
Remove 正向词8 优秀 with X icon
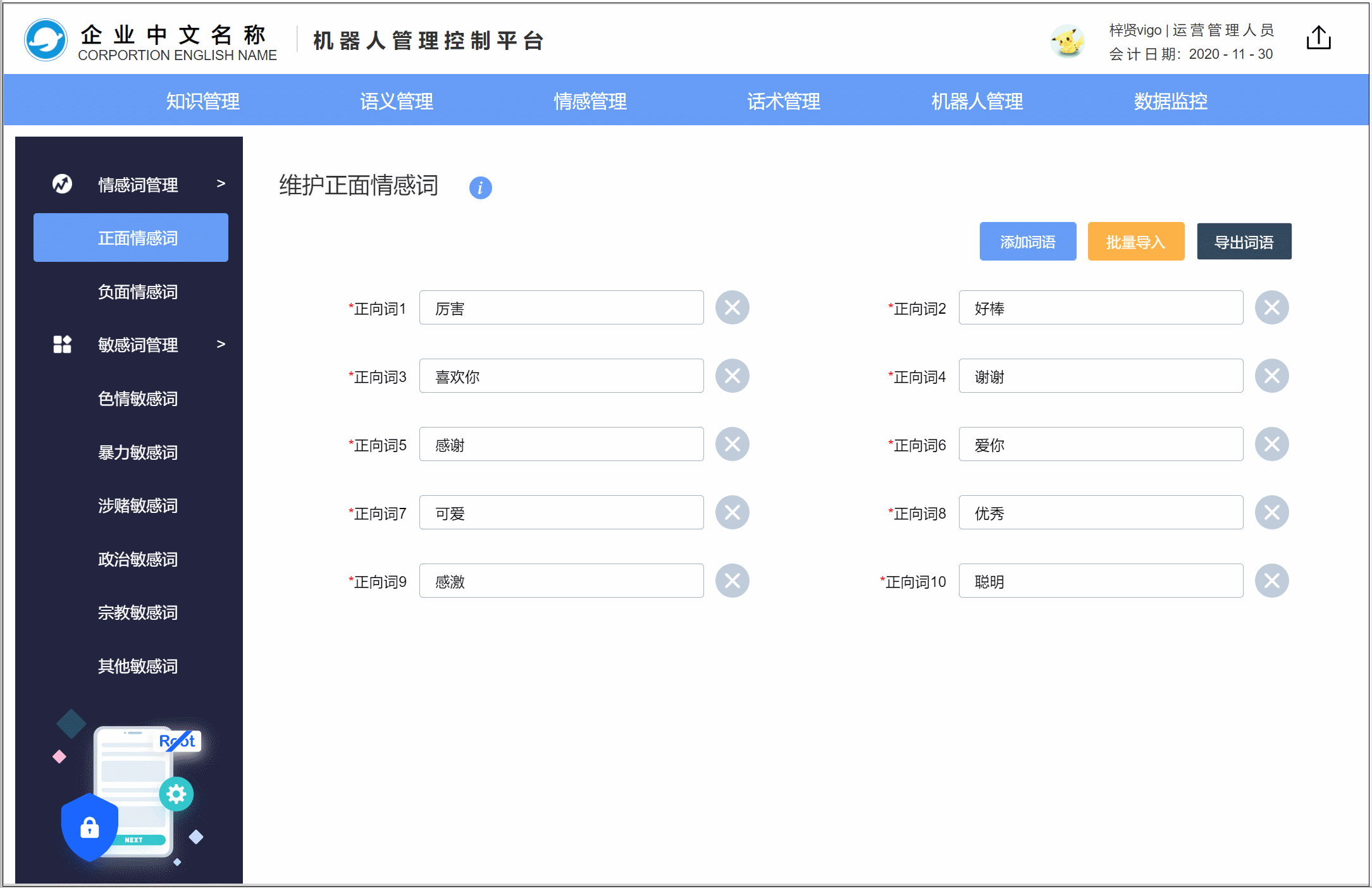coord(1271,513)
